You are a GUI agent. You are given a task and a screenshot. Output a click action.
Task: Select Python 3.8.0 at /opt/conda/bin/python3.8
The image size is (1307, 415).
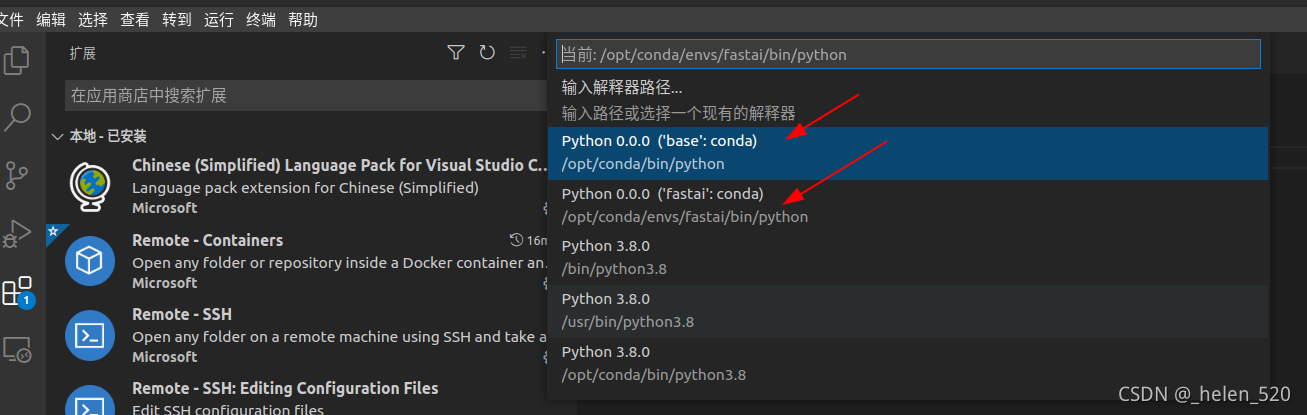pyautogui.click(x=908, y=363)
